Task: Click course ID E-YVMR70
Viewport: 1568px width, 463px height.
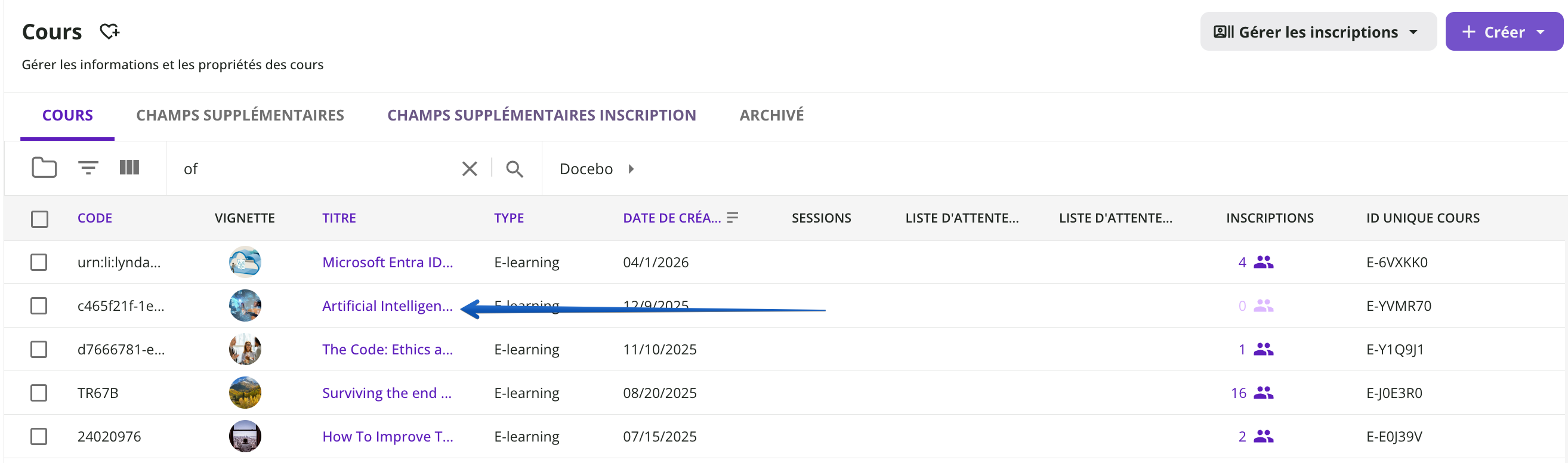Action: coord(1398,306)
